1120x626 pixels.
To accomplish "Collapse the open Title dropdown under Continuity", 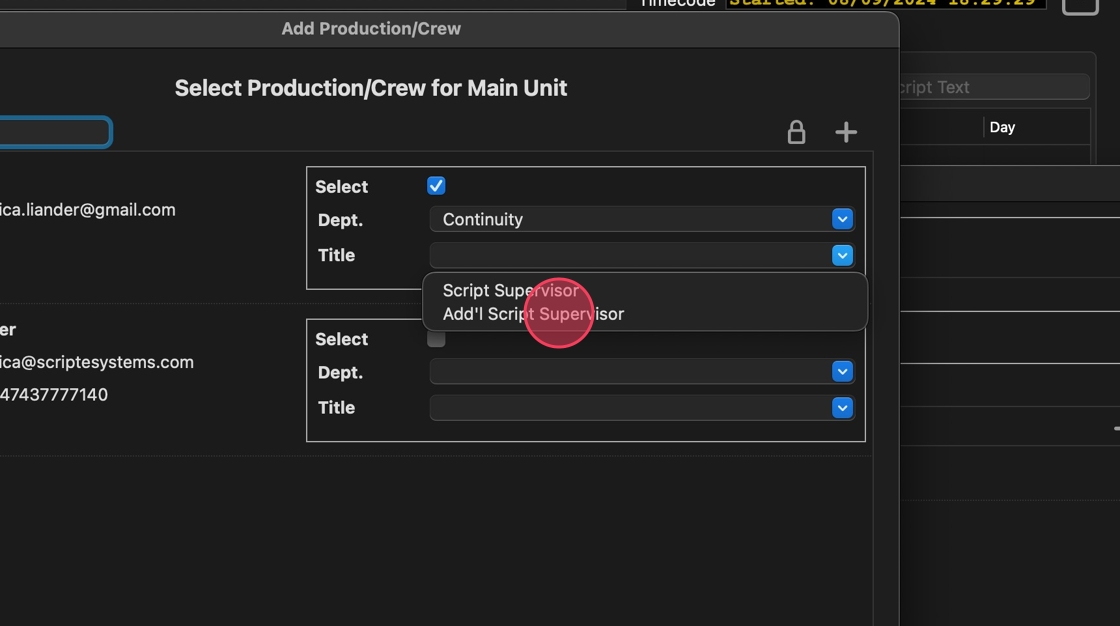I will point(842,255).
